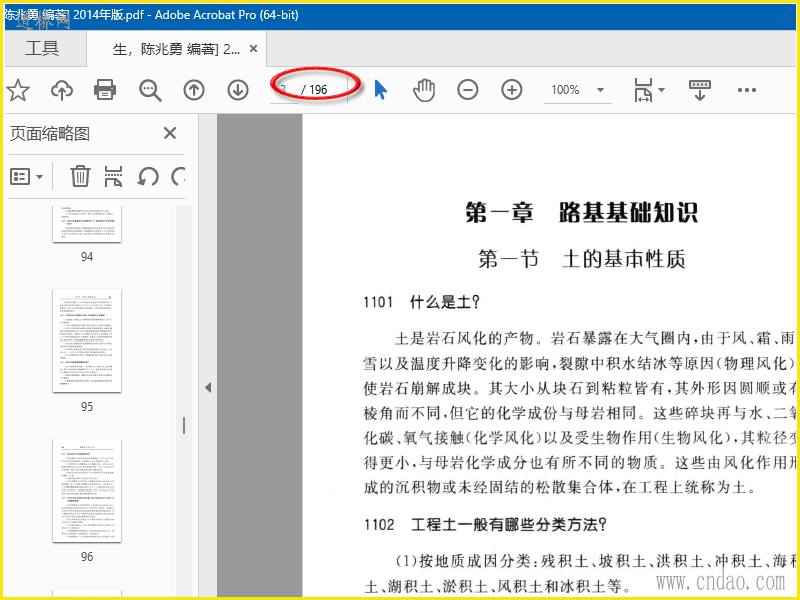800x600 pixels.
Task: Click the fit page width icon
Action: [x=643, y=90]
